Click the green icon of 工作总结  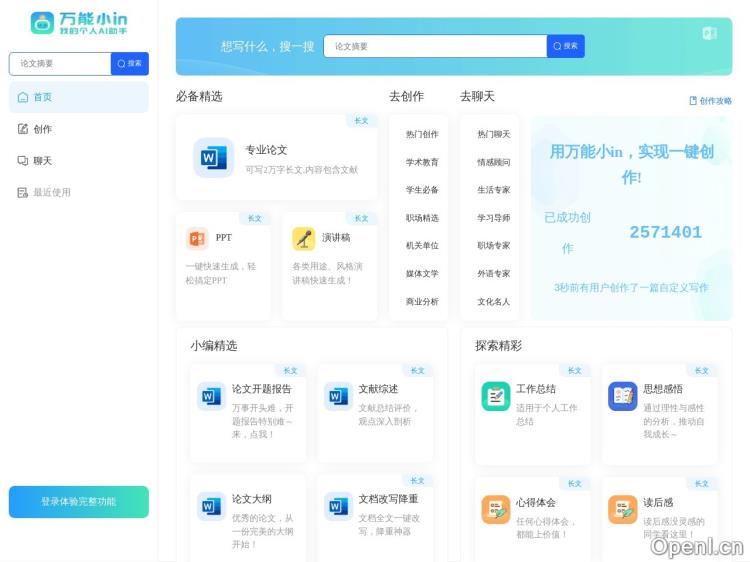coord(496,396)
